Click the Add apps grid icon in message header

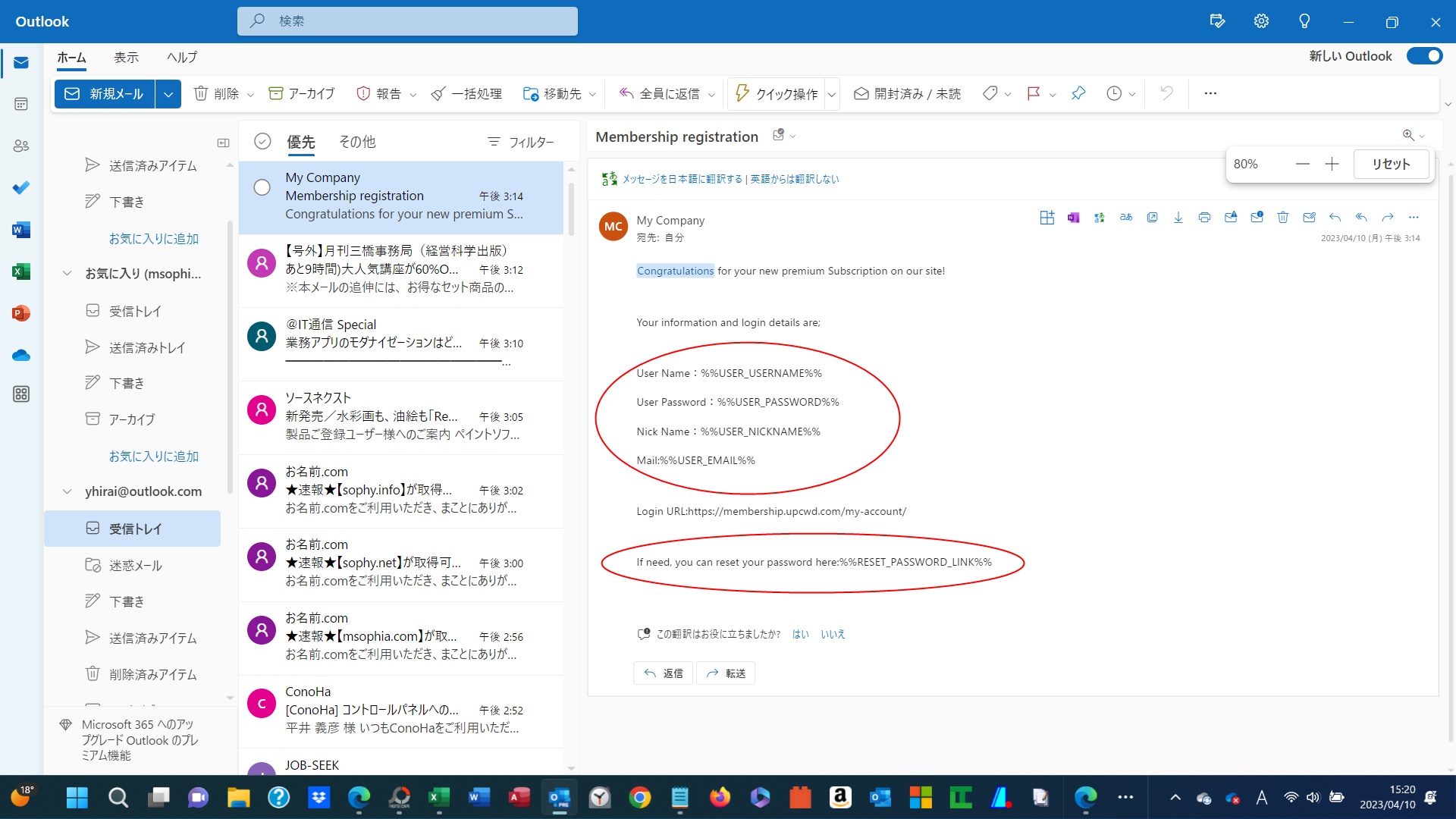click(1047, 218)
